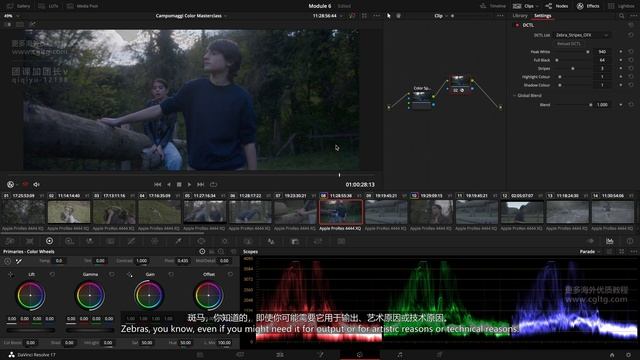Viewport: 640px width, 360px height.
Task: Open the Curves palette
Action: (x=131, y=241)
